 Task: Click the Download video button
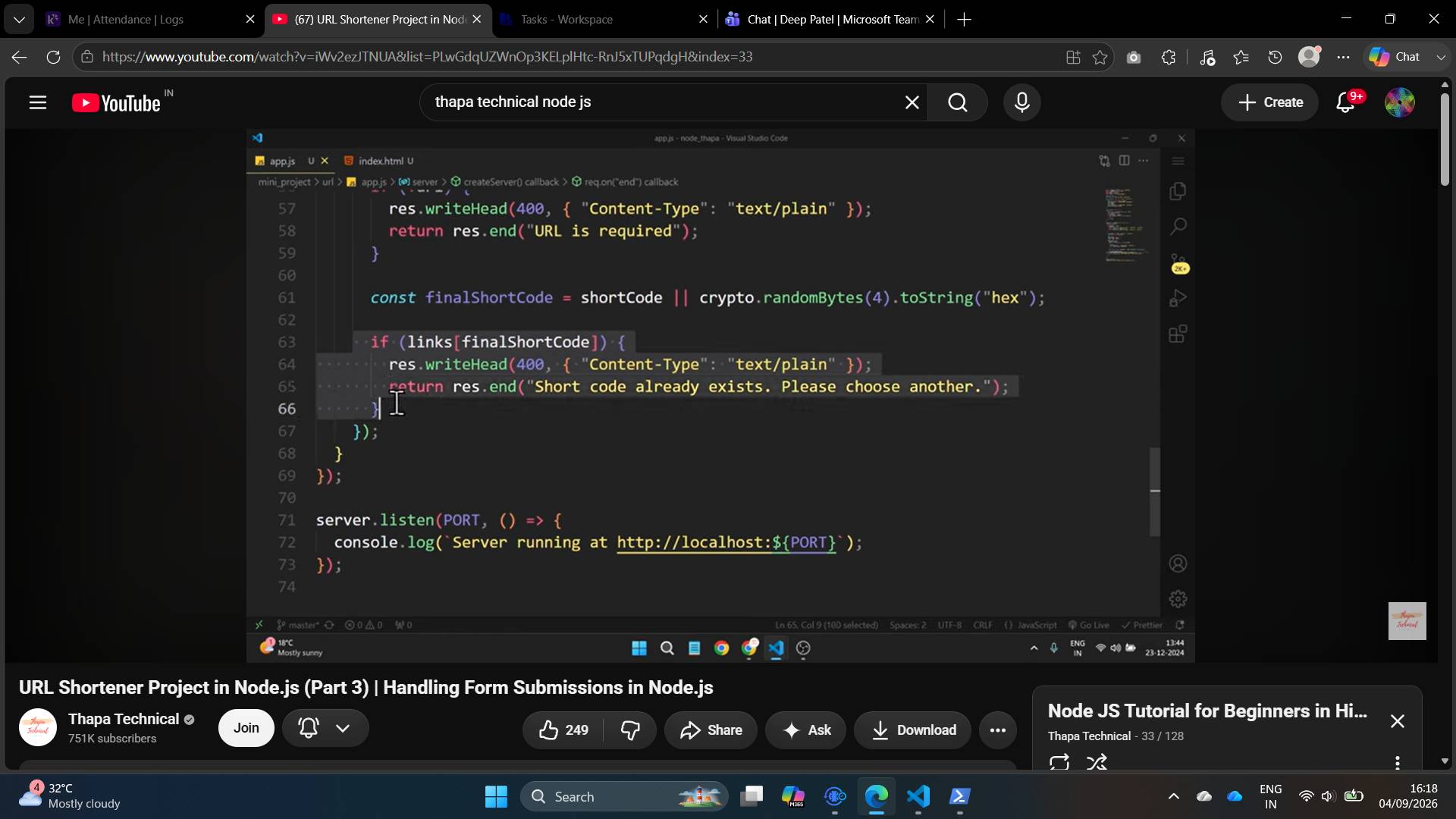pos(912,730)
